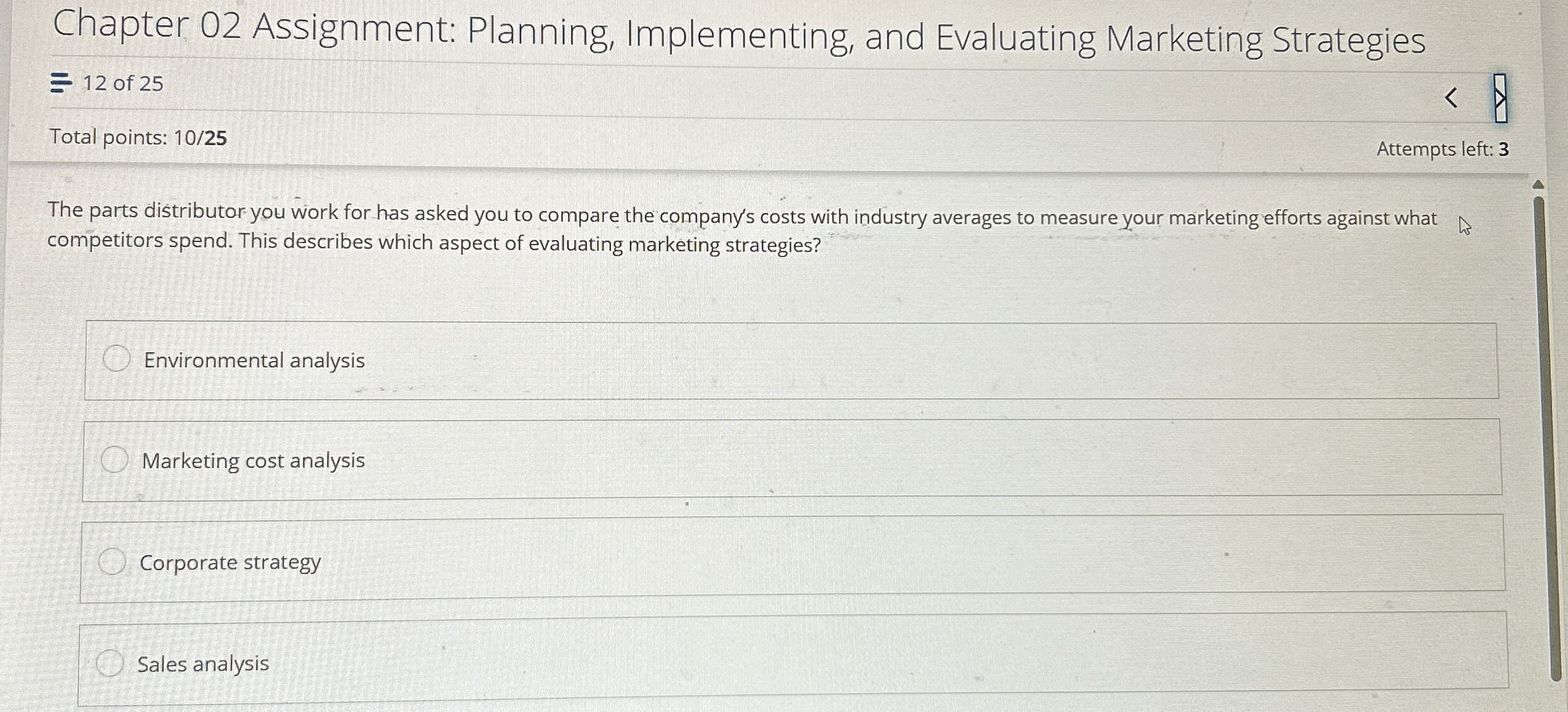Viewport: 1568px width, 712px height.
Task: Click the previous question chevron arrow
Action: tap(1450, 98)
